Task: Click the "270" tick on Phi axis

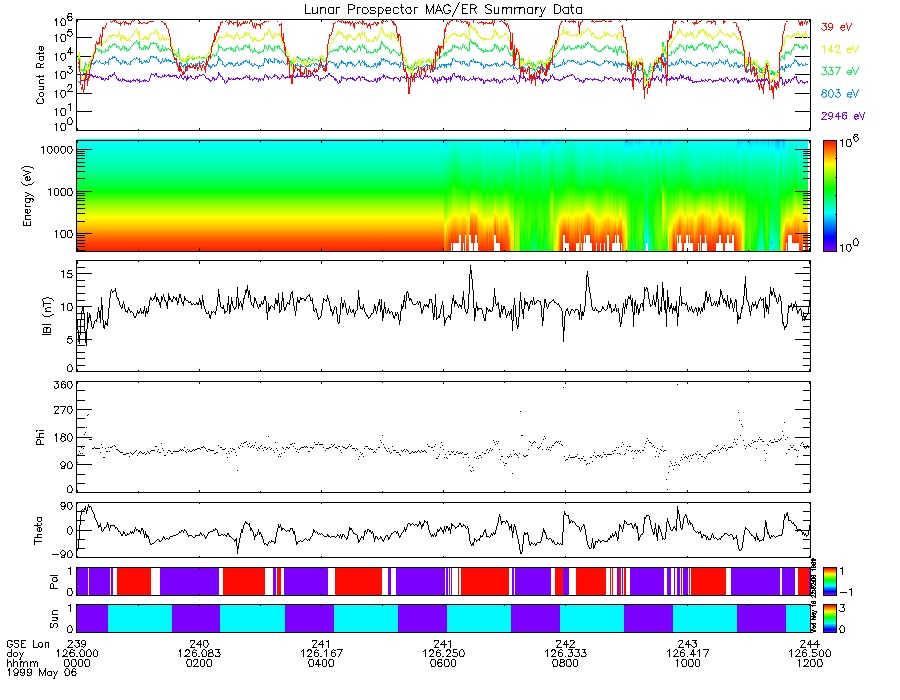Action: click(x=64, y=410)
